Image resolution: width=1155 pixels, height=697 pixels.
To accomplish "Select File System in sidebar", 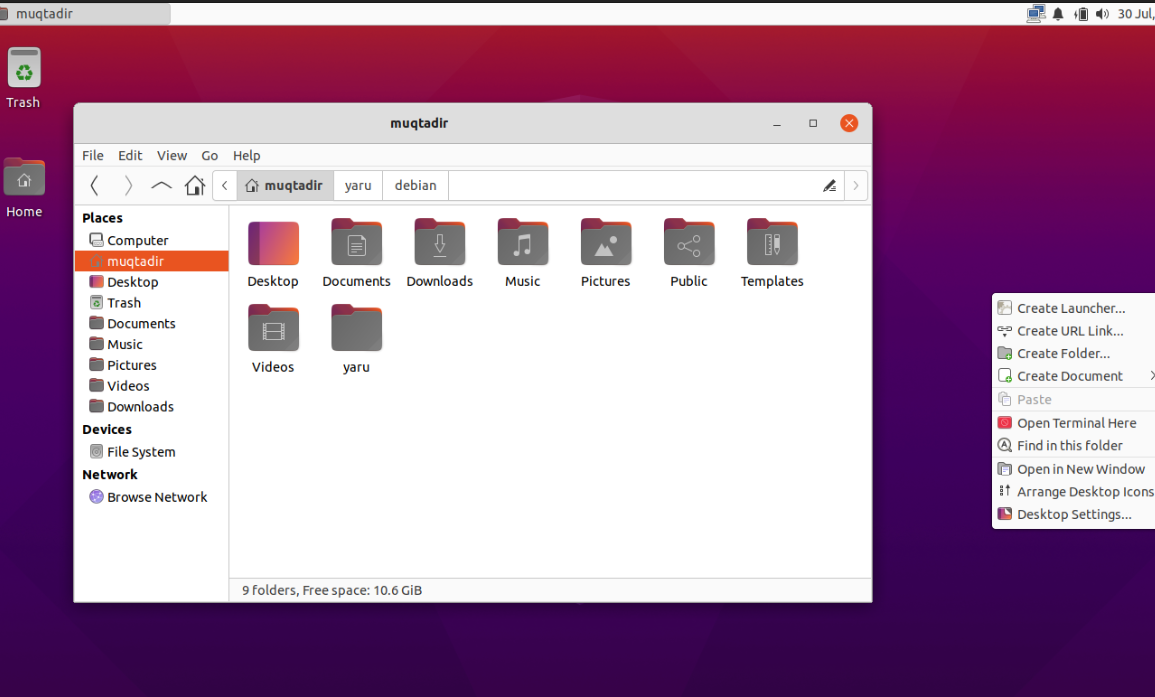I will pyautogui.click(x=140, y=452).
